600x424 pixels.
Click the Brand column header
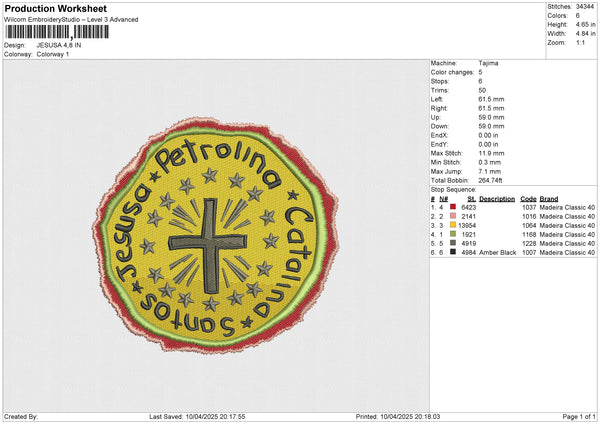(x=550, y=198)
